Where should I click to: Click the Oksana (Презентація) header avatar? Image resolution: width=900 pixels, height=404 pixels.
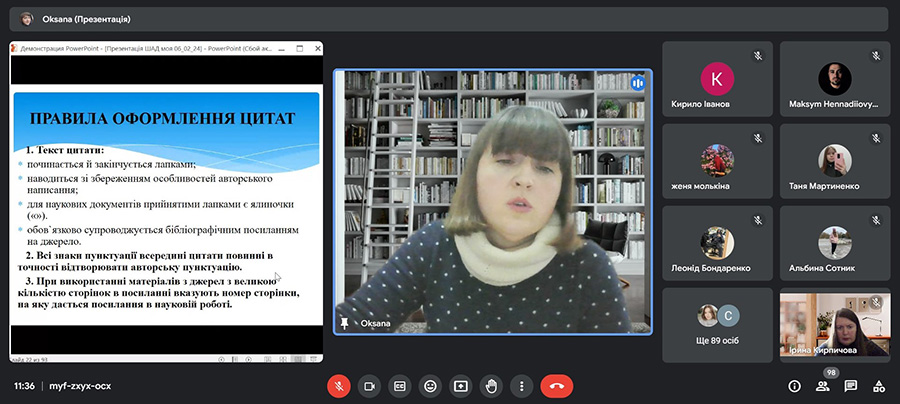[x=26, y=19]
